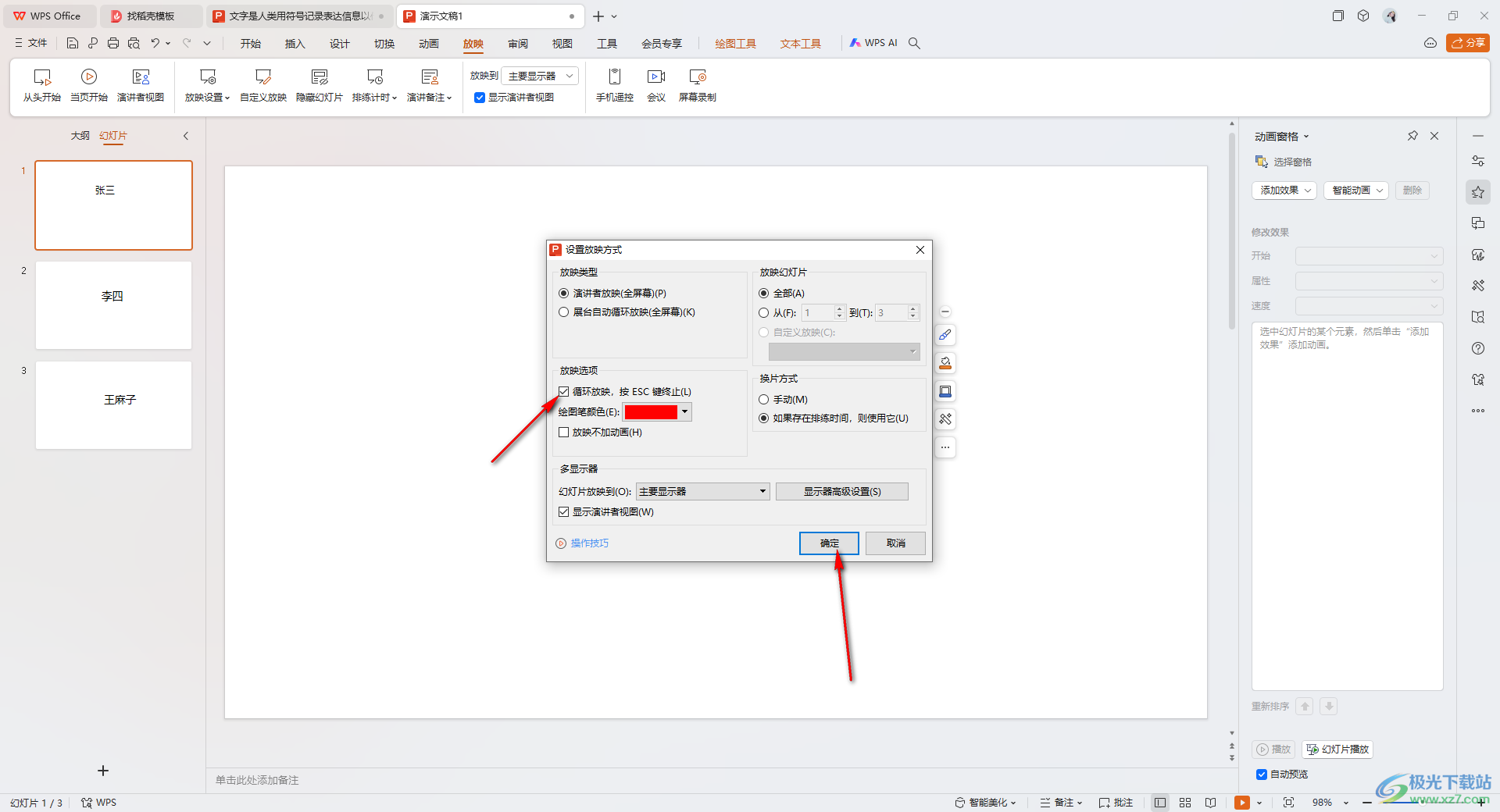Open slideshow display (幻灯片放映到) dropdown
The height and width of the screenshot is (812, 1500).
(703, 491)
